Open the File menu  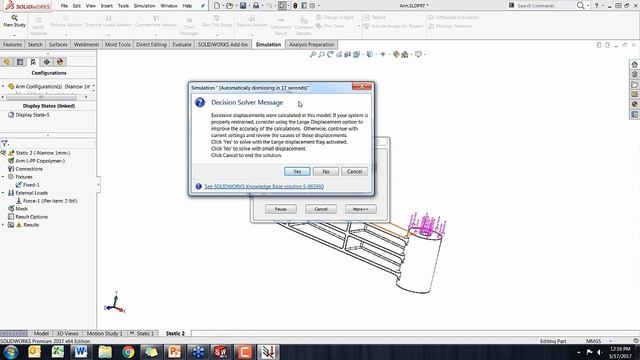point(64,6)
